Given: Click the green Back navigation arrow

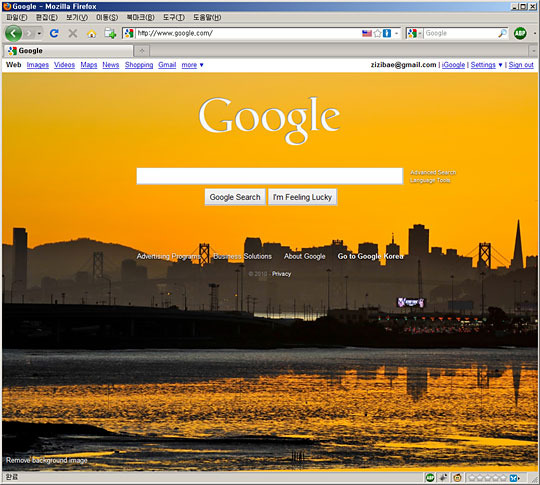Looking at the screenshot, I should coord(13,33).
